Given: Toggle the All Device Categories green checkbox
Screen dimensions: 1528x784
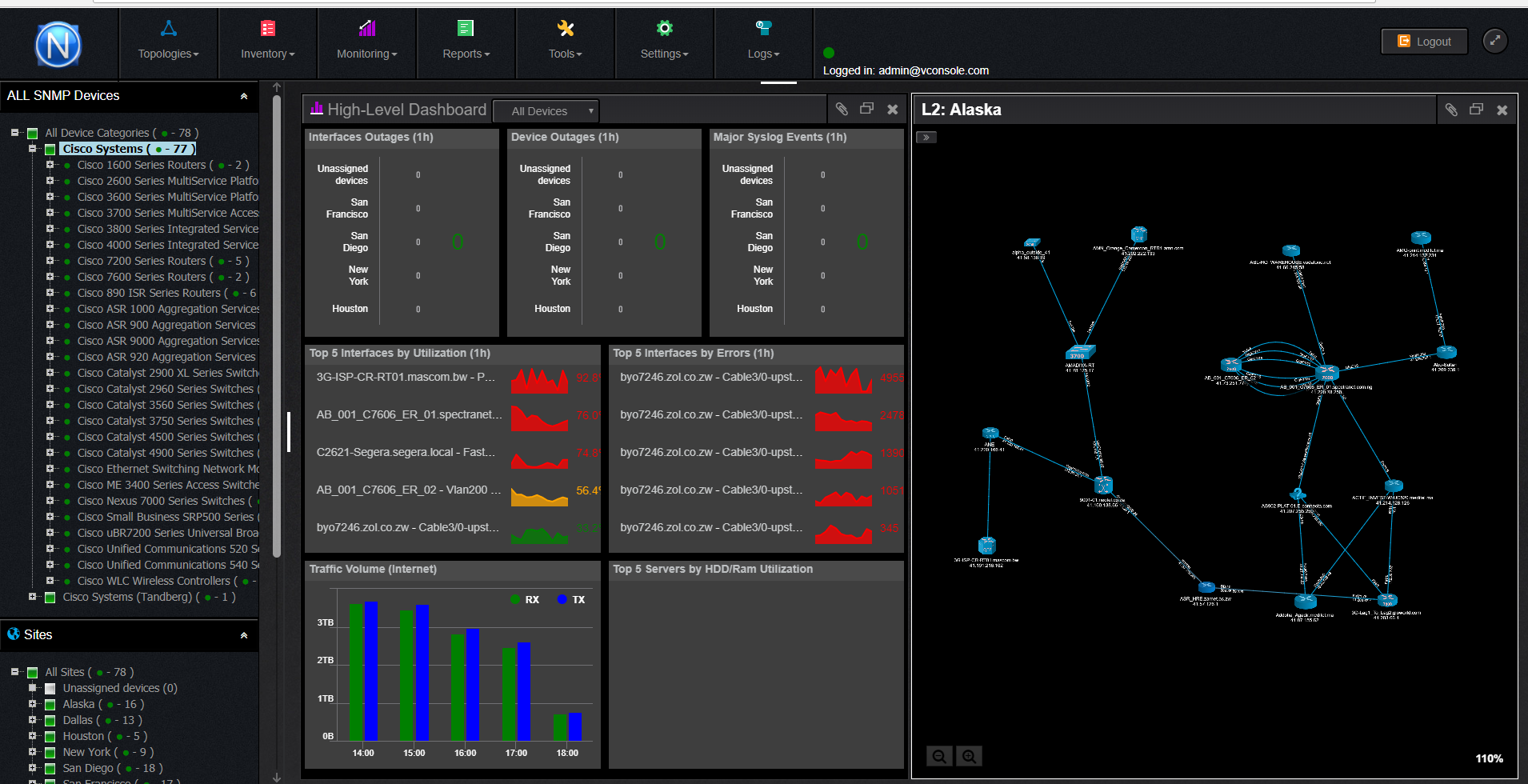Looking at the screenshot, I should point(33,134).
